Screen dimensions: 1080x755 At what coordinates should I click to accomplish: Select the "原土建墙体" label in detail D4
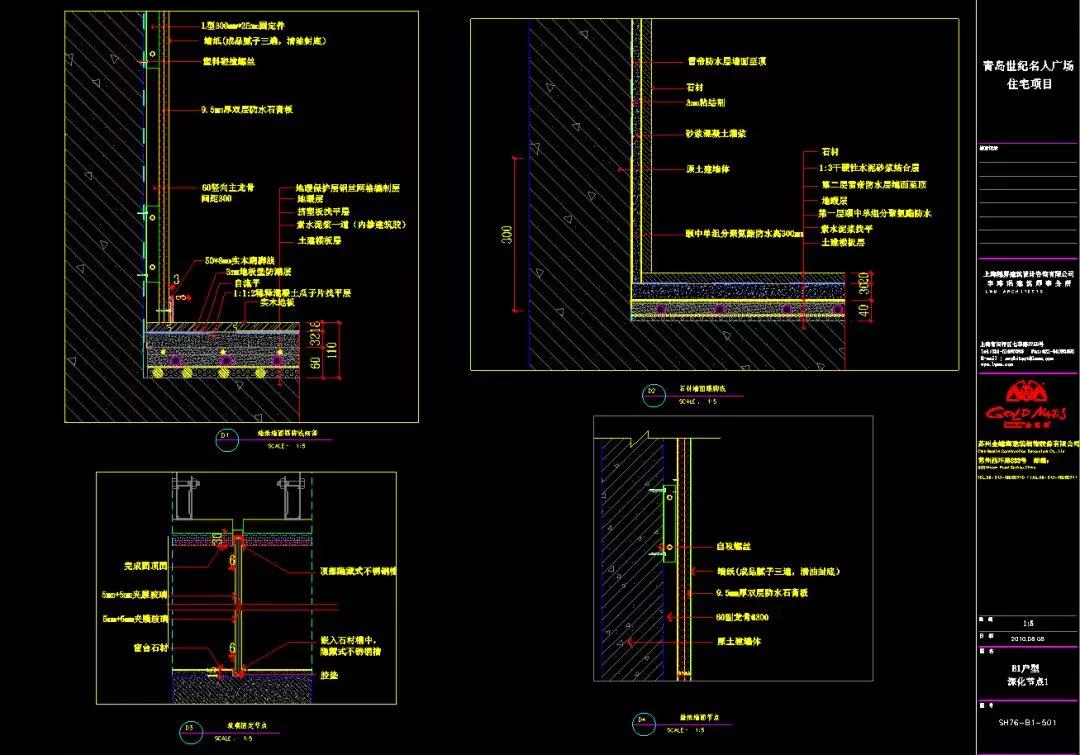(738, 642)
